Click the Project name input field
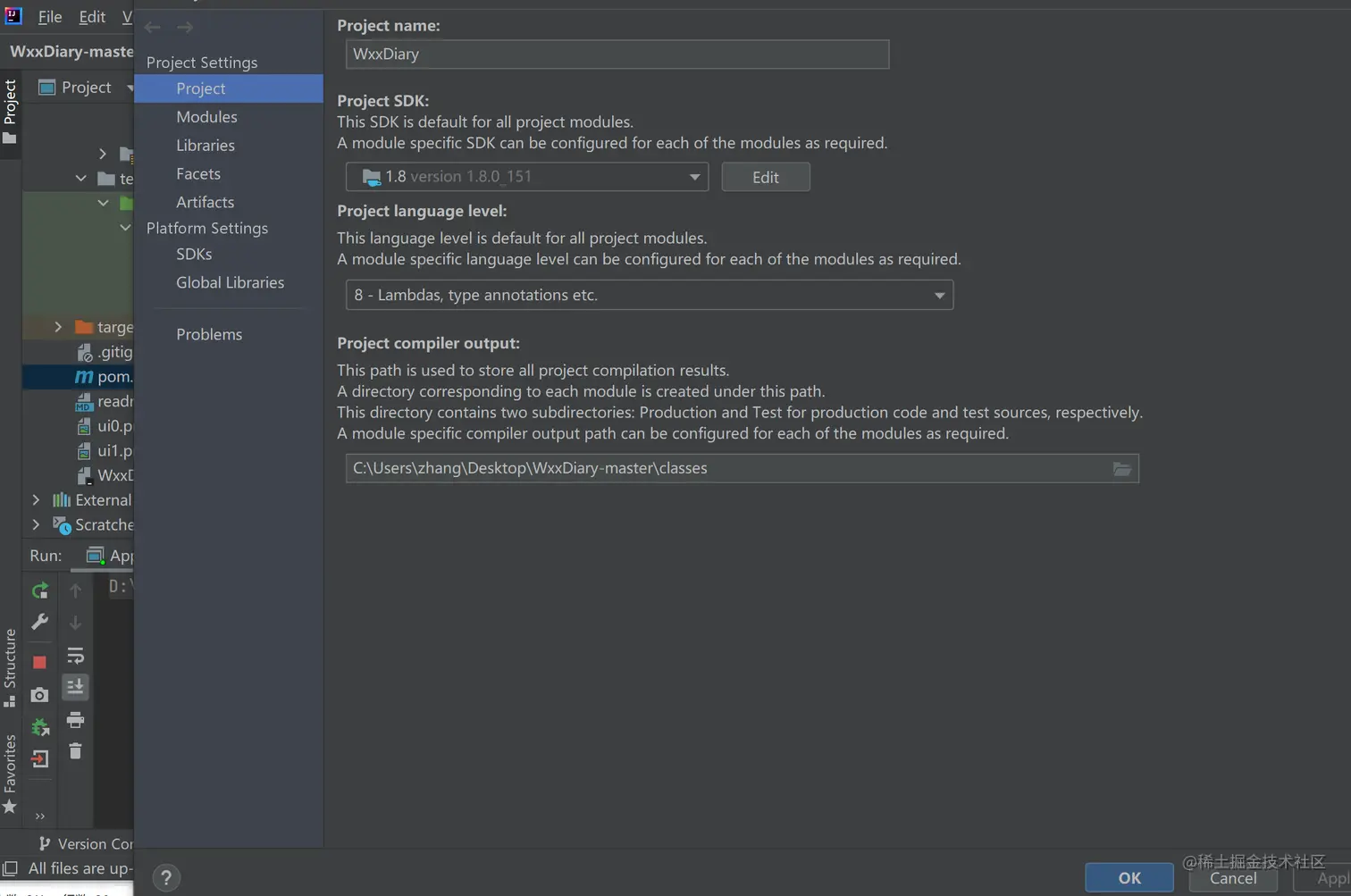Screen dimensions: 1351x896 (x=617, y=54)
